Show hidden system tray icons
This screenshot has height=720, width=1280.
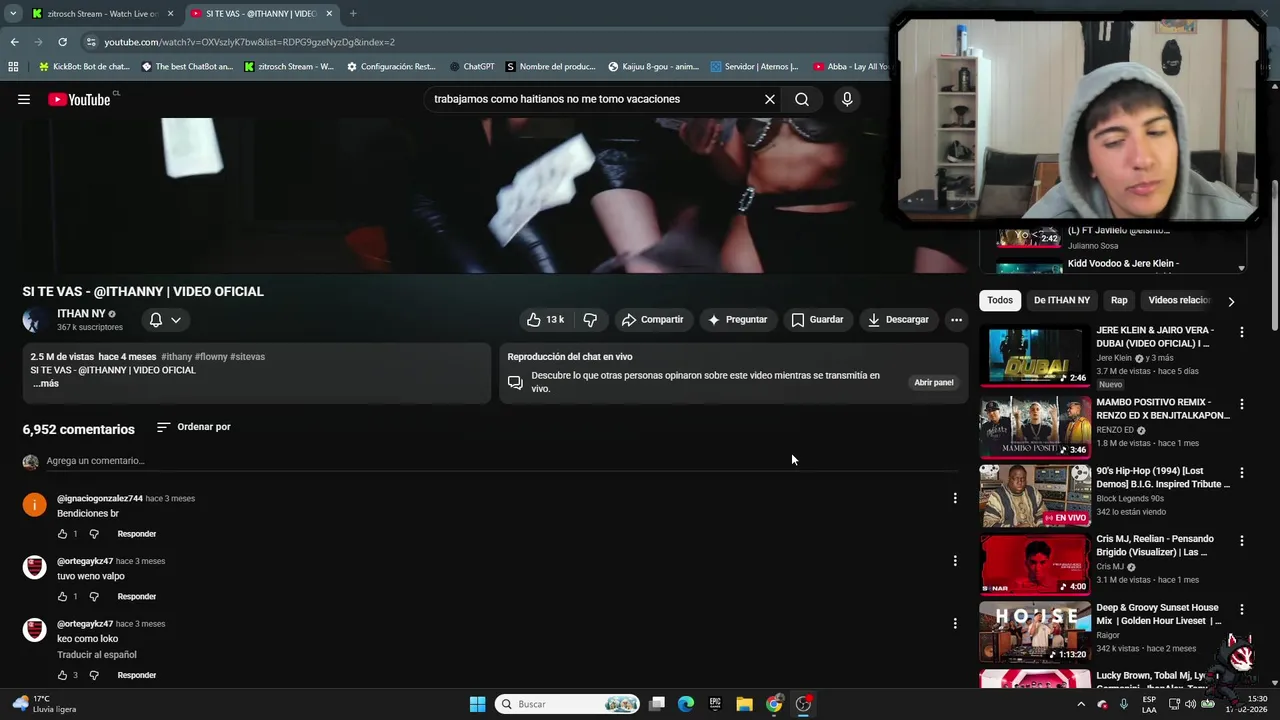[x=1081, y=704]
